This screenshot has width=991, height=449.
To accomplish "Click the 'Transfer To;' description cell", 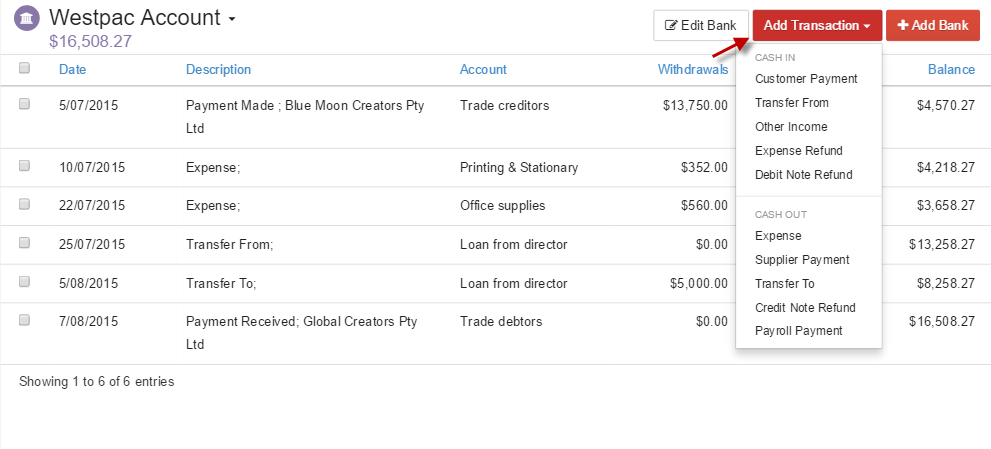I will pyautogui.click(x=221, y=283).
